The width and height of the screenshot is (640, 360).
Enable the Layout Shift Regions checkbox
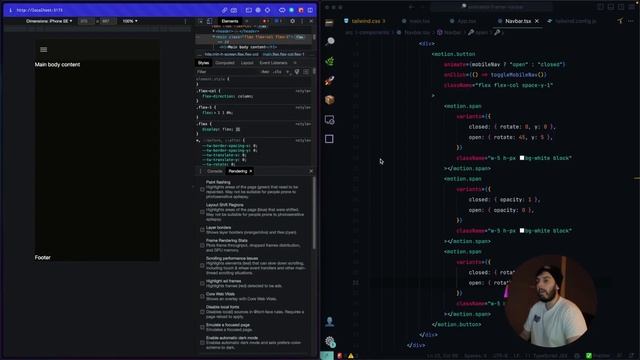[x=202, y=212]
